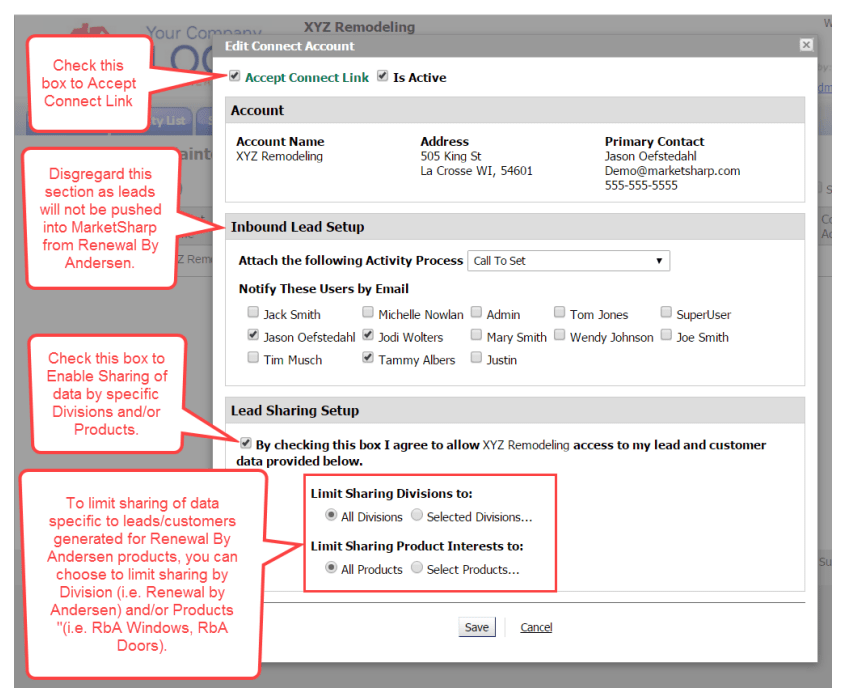
Task: Click the Accept Connect Link label text
Action: tap(307, 78)
